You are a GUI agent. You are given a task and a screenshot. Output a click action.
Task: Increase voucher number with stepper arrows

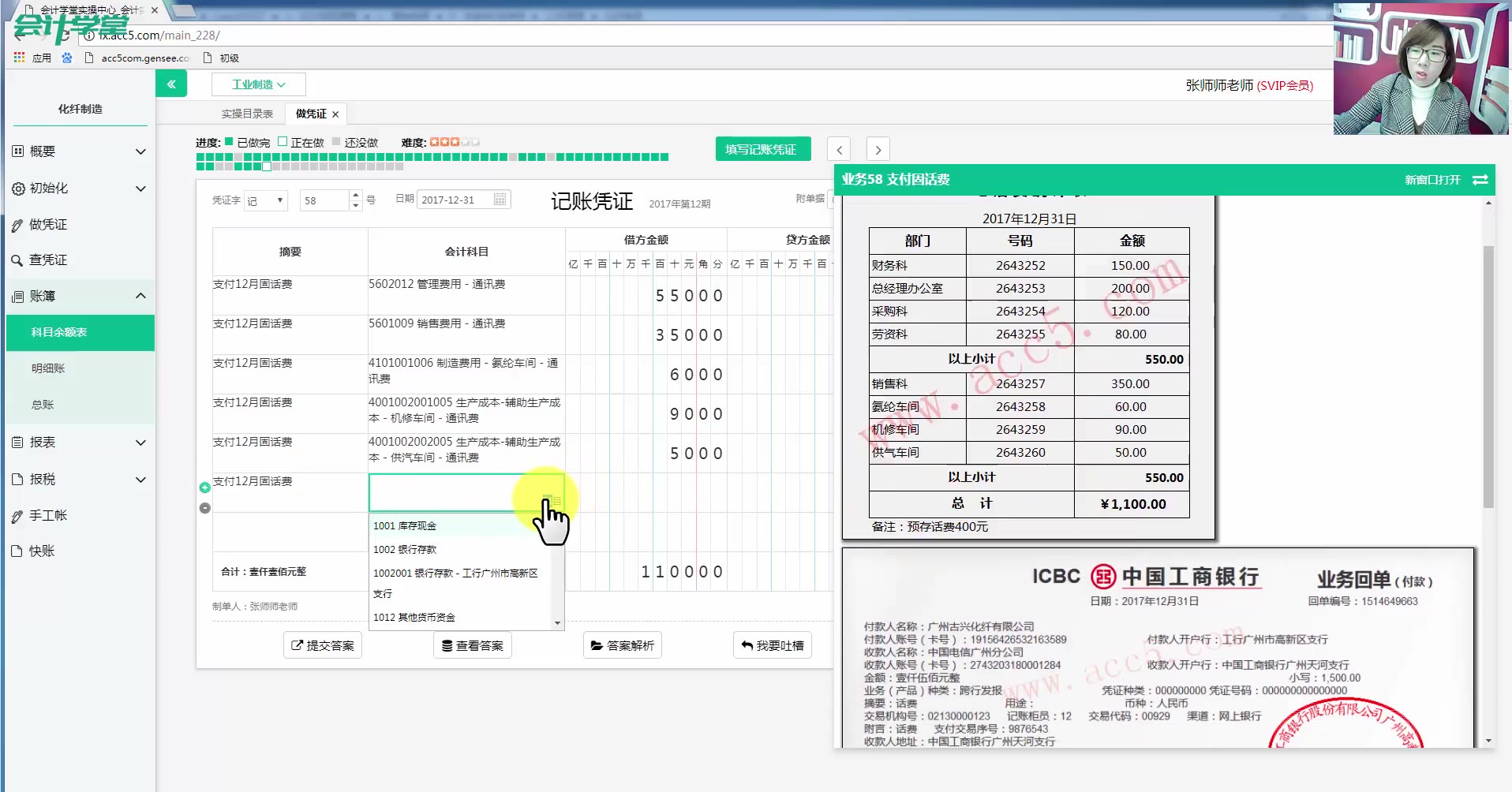tap(356, 196)
